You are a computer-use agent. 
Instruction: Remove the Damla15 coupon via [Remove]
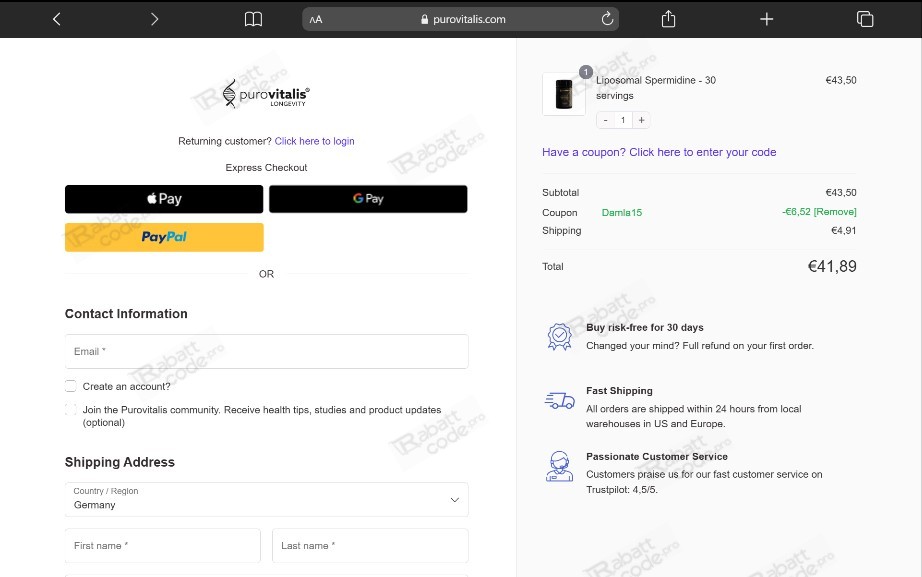click(835, 212)
